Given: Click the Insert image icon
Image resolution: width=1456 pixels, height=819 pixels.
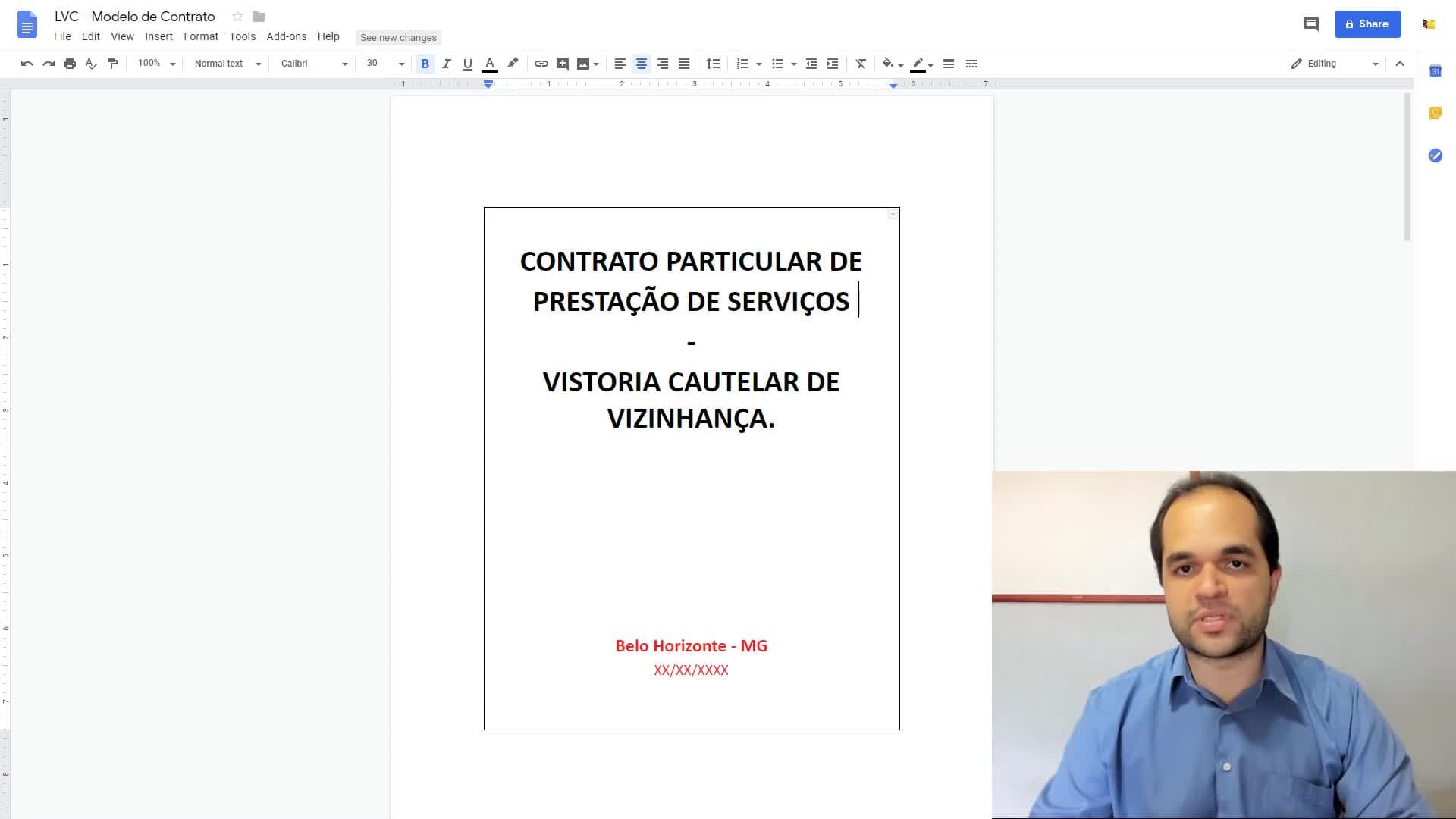Looking at the screenshot, I should click(582, 64).
